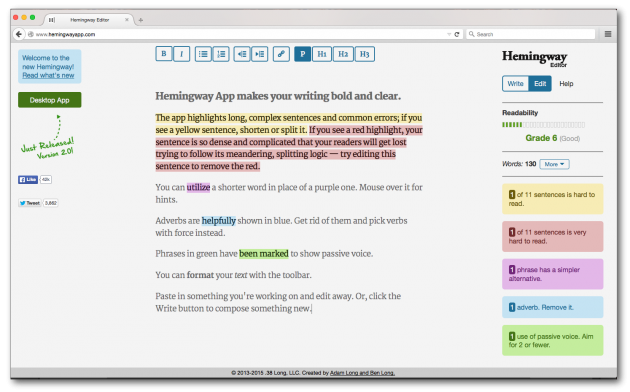
Task: Click the bold word format in text
Action: (x=200, y=275)
